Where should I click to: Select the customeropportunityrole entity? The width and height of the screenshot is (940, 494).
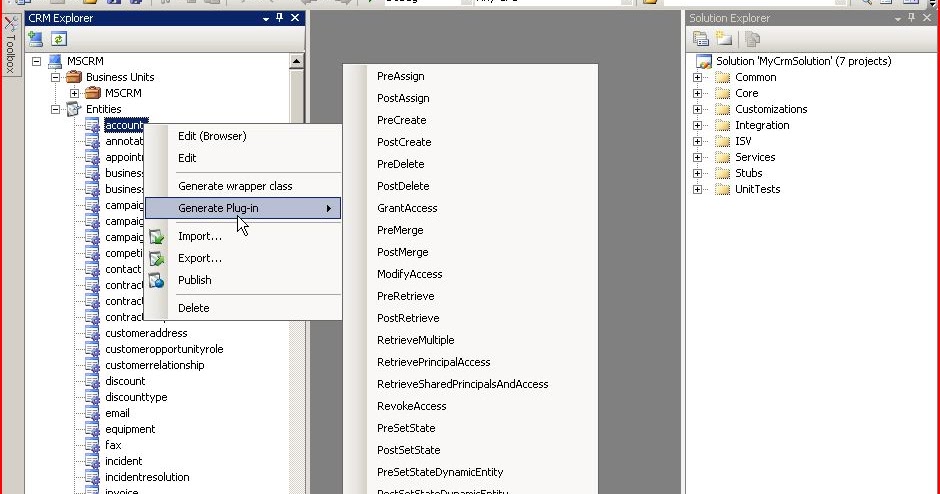point(164,349)
